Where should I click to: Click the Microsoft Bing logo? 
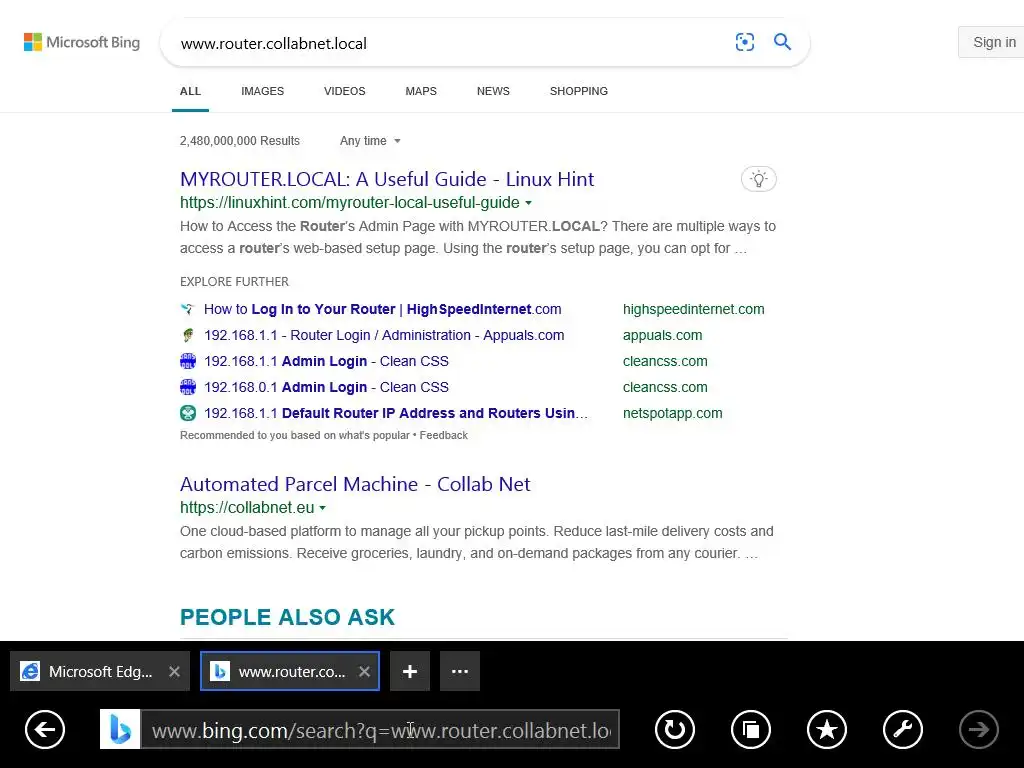[82, 42]
